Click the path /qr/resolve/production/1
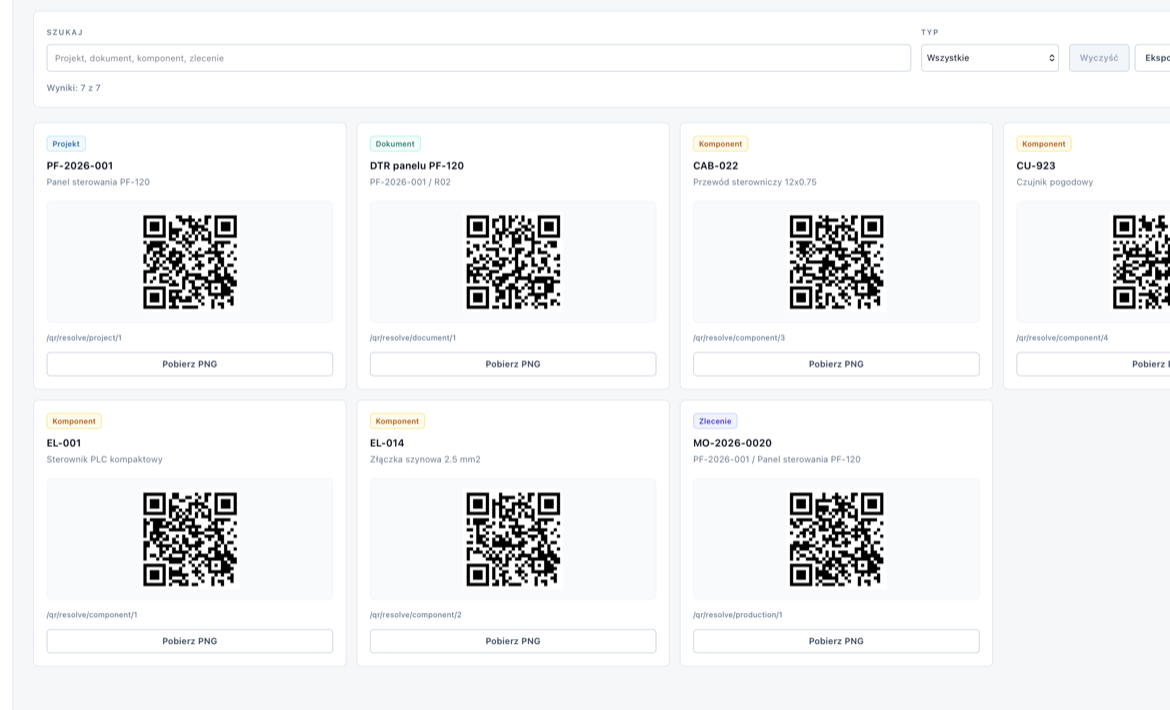This screenshot has width=1170, height=710. tap(737, 615)
